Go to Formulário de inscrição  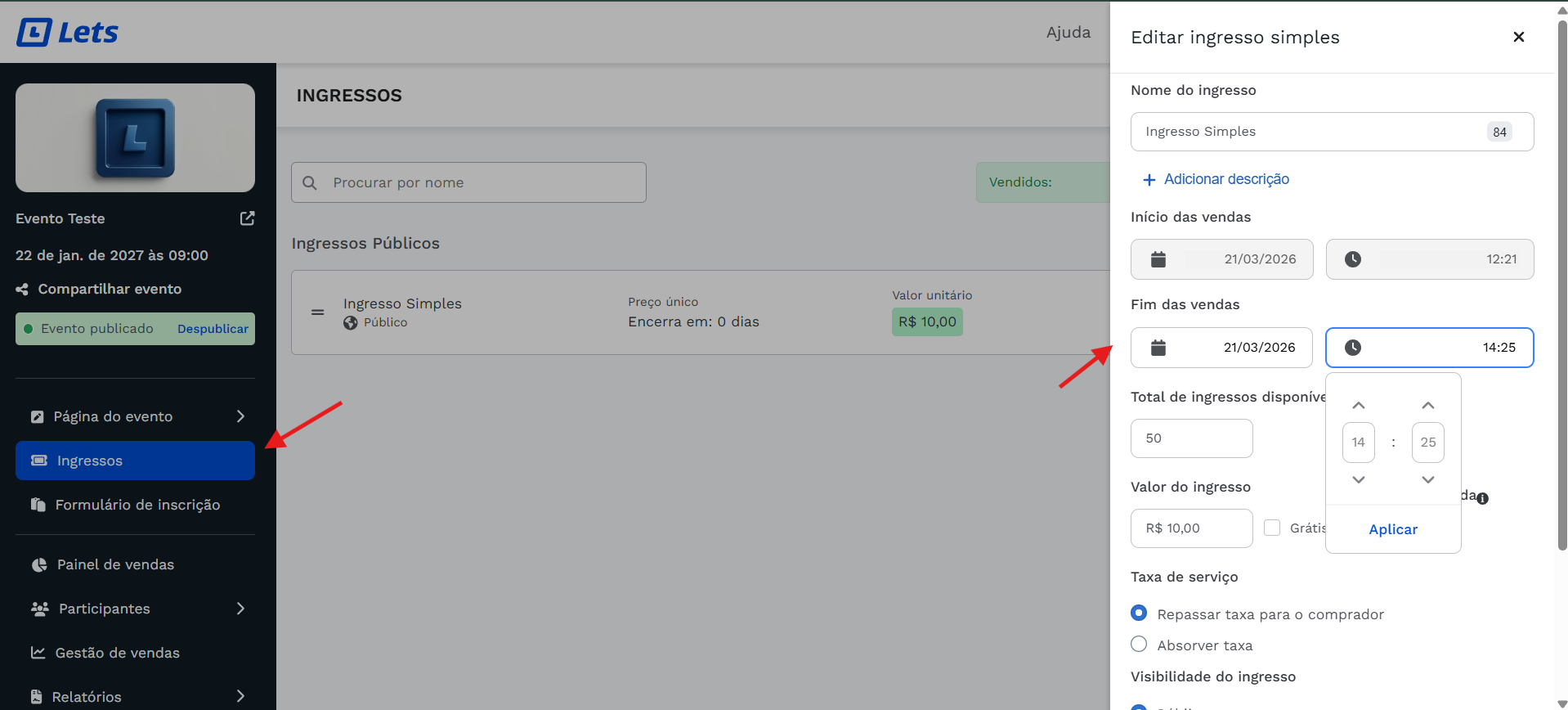pyautogui.click(x=137, y=505)
